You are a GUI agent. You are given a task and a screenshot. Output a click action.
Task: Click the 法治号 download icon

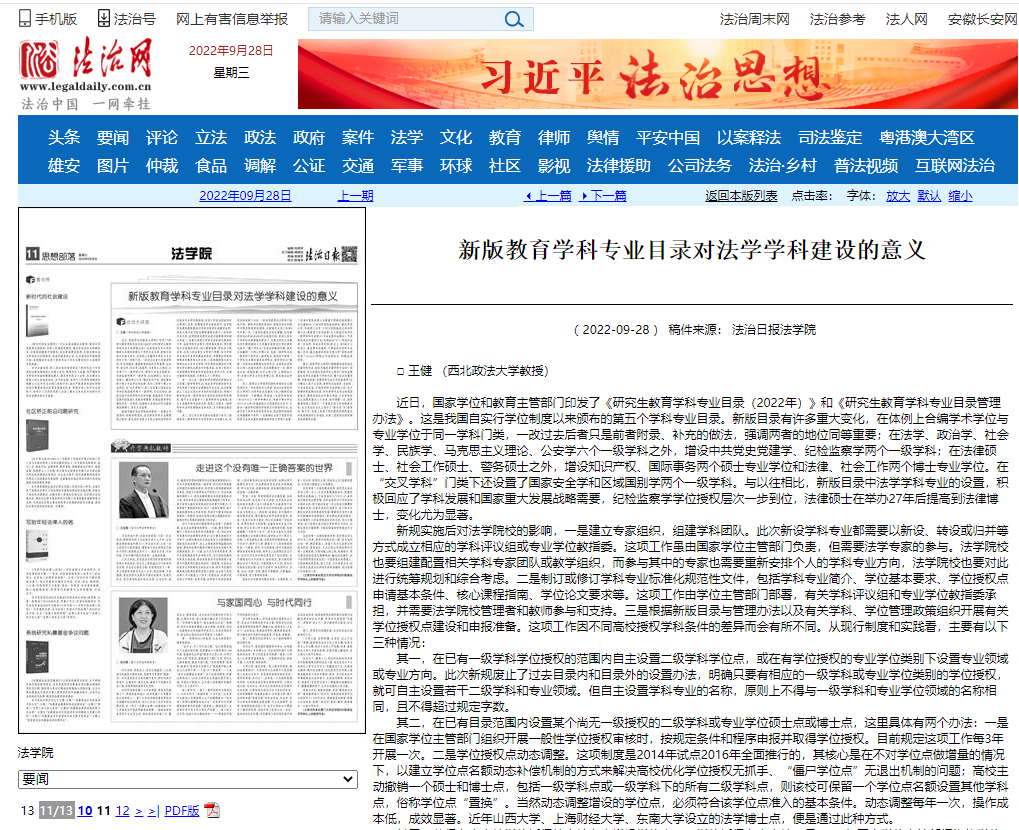105,19
